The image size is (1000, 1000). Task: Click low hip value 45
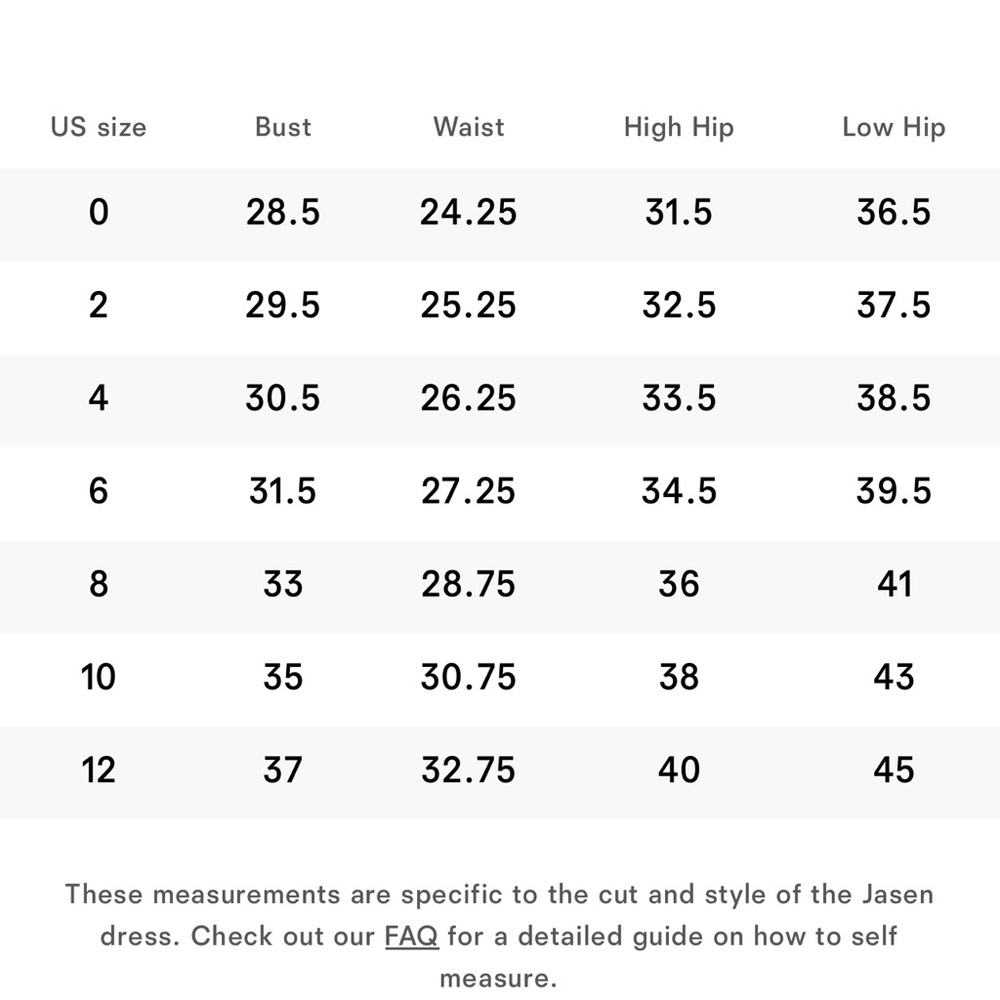(x=893, y=770)
